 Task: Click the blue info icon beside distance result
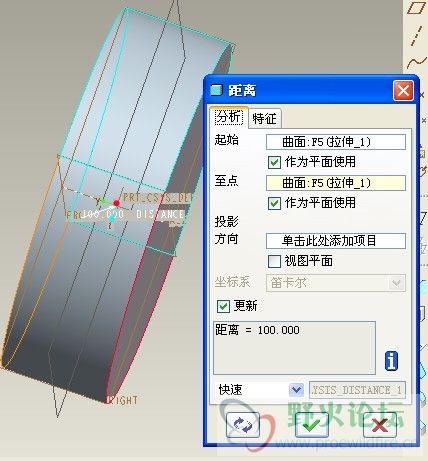[391, 361]
